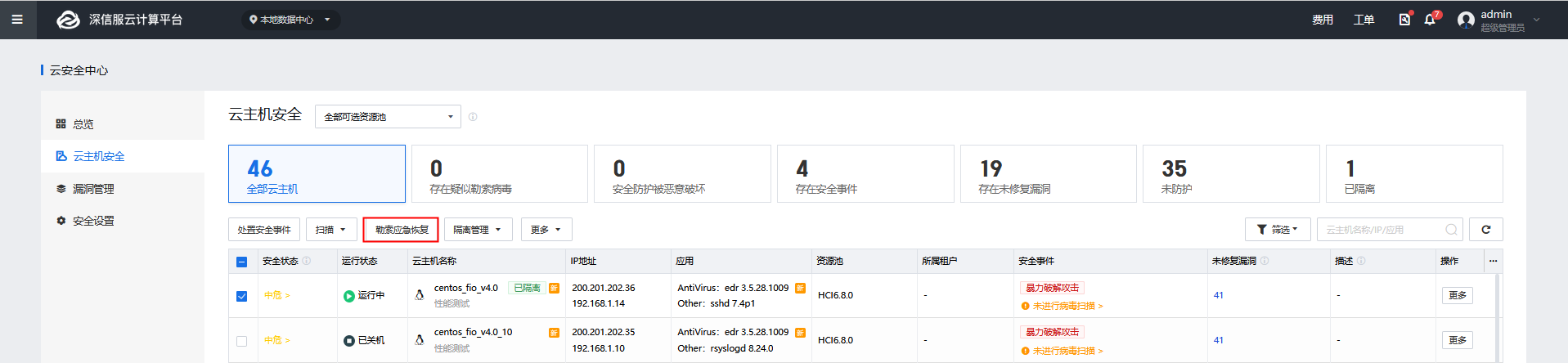Image resolution: width=1568 pixels, height=363 pixels.
Task: Expand the toolbar 更多 dropdown
Action: click(546, 230)
